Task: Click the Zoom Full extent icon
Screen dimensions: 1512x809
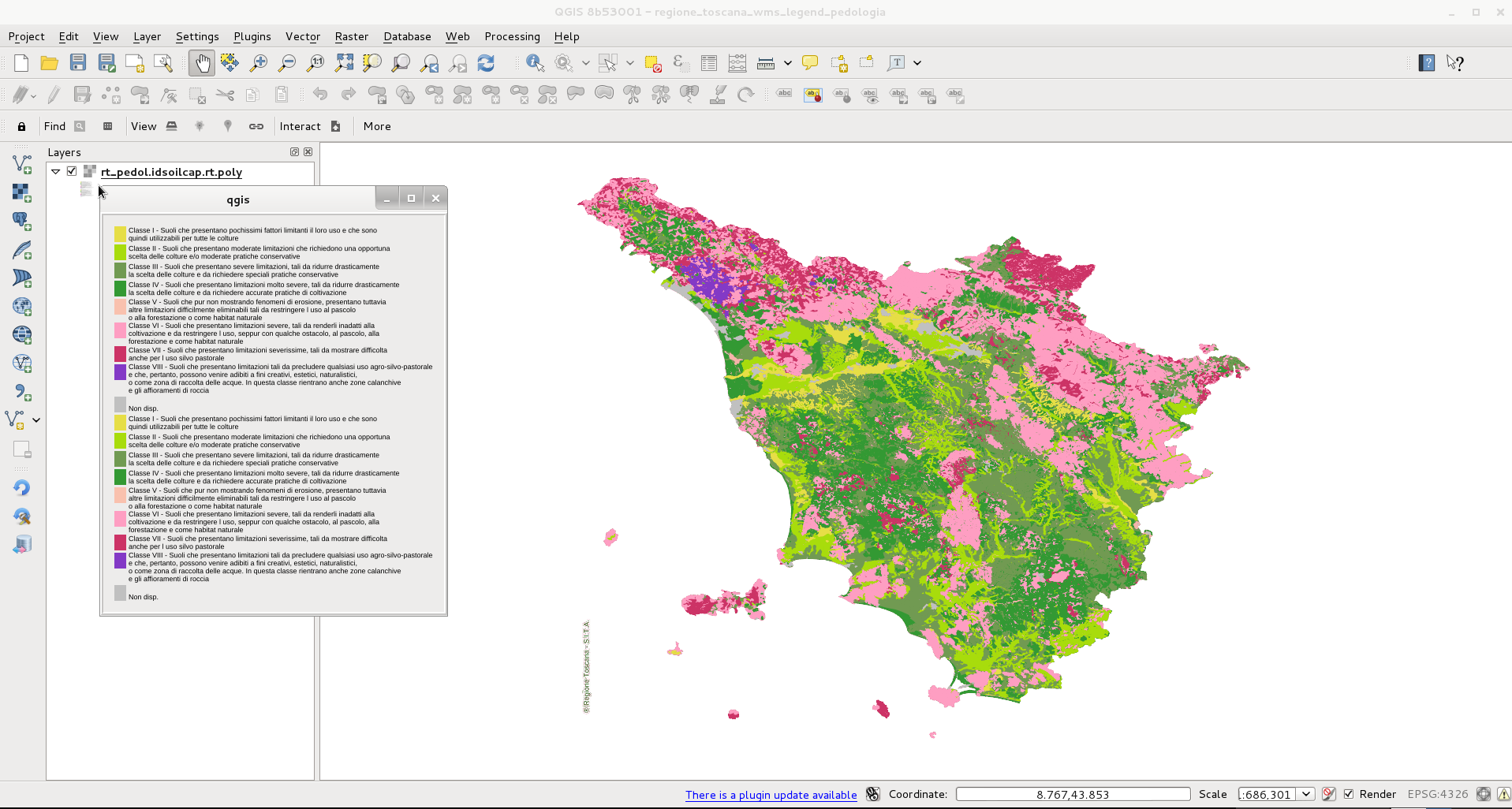Action: click(x=344, y=63)
